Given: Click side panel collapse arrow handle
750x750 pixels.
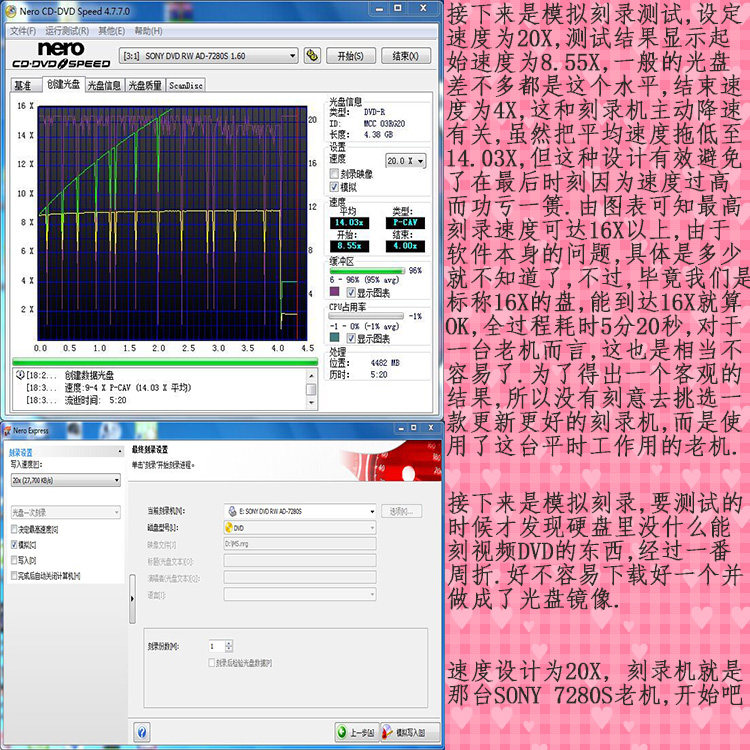Looking at the screenshot, I should click(132, 599).
